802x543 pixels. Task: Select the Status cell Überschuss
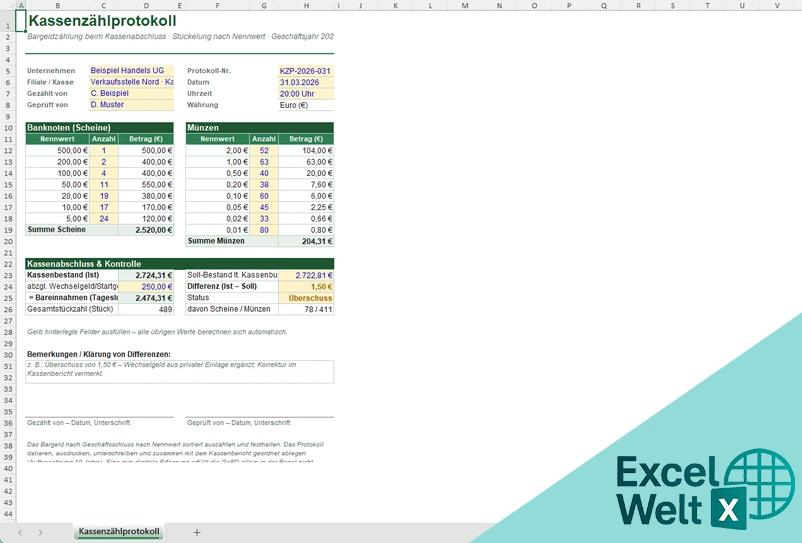[306, 298]
